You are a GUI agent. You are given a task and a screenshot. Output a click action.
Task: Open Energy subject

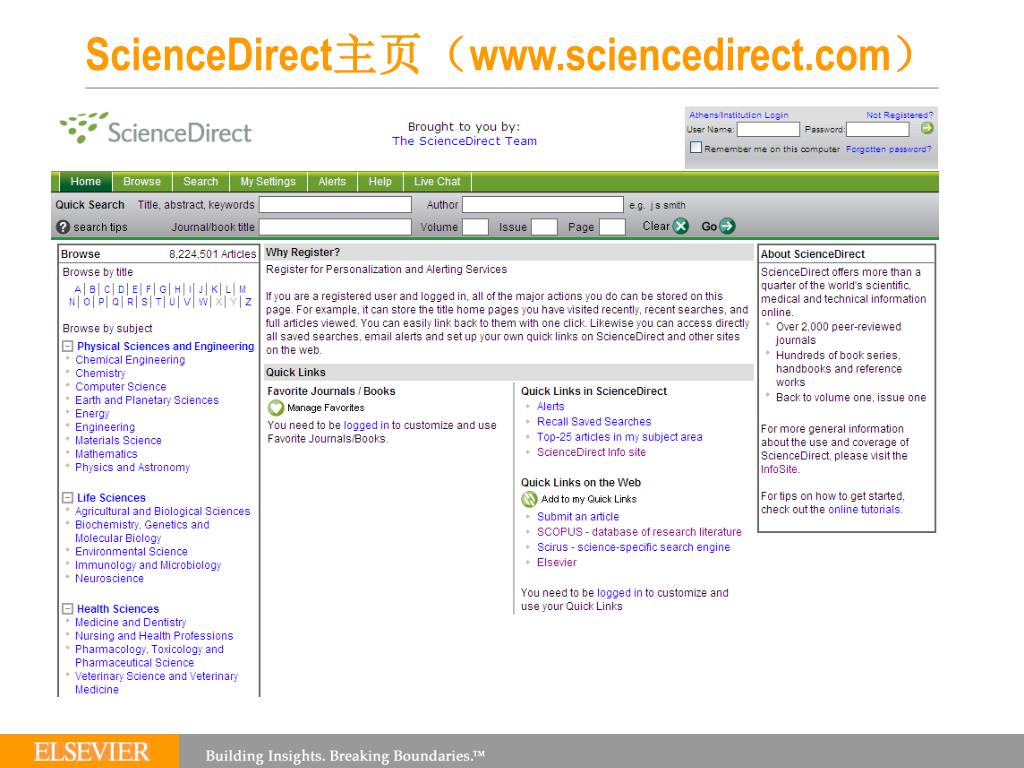click(92, 413)
